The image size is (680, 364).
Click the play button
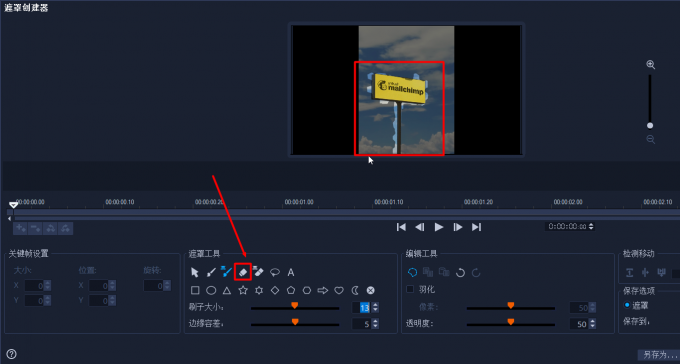(439, 227)
